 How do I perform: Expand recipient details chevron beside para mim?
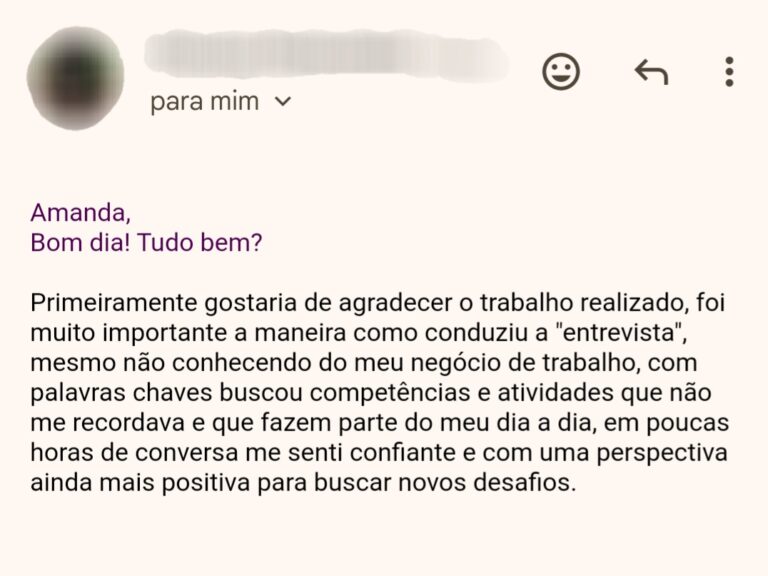coord(283,102)
